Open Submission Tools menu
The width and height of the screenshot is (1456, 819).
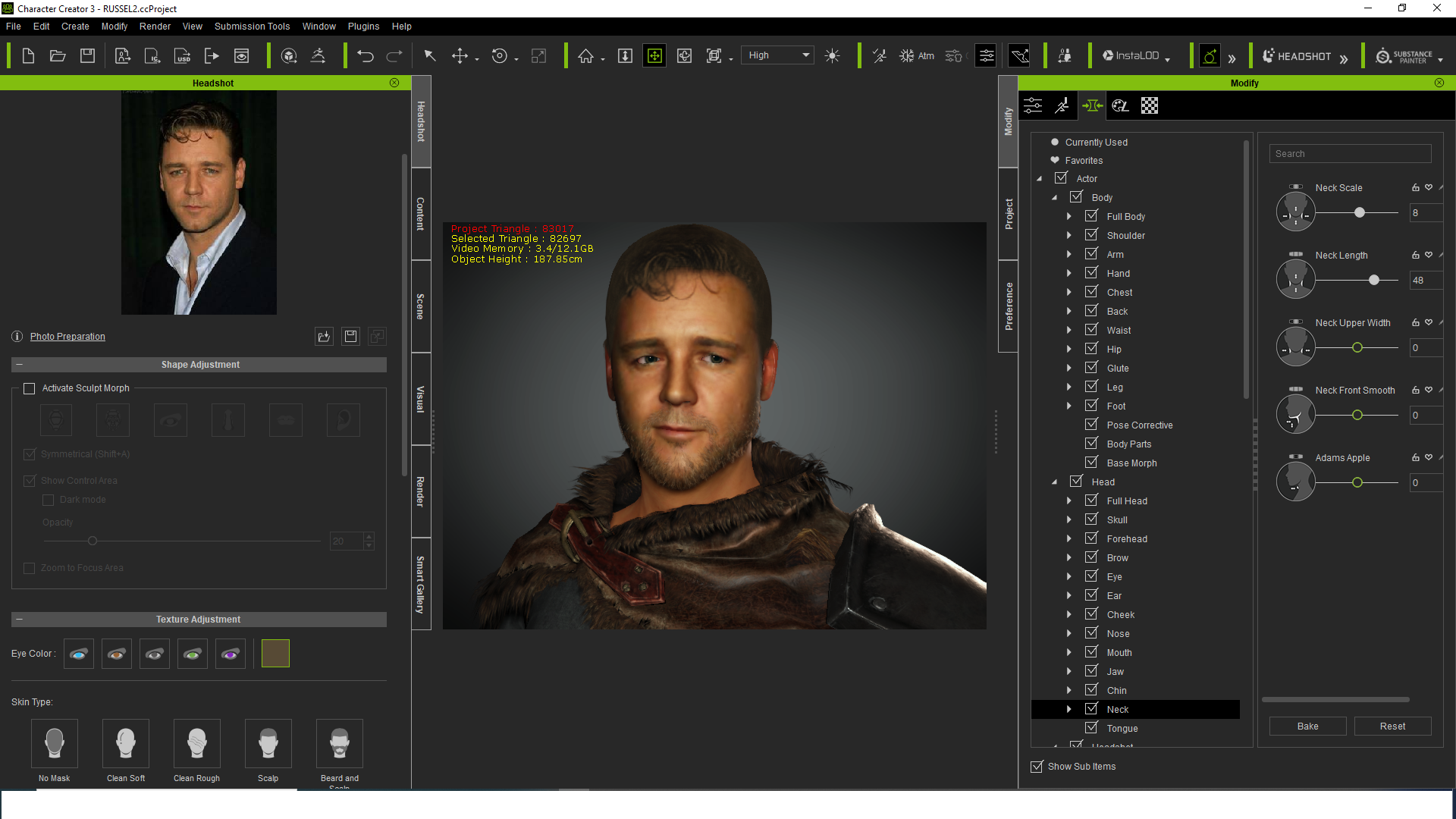pos(252,27)
